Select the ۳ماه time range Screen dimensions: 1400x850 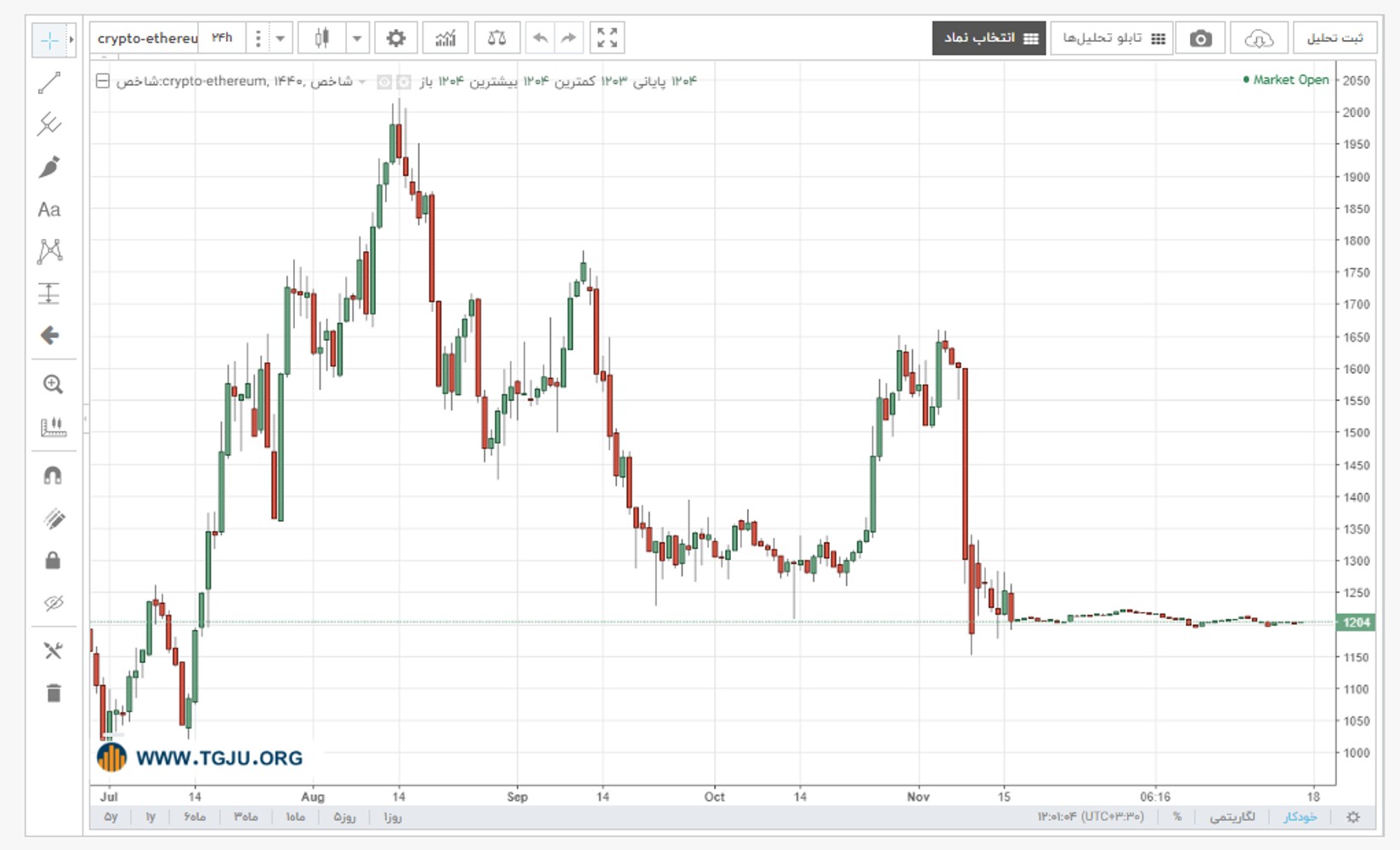pyautogui.click(x=246, y=817)
